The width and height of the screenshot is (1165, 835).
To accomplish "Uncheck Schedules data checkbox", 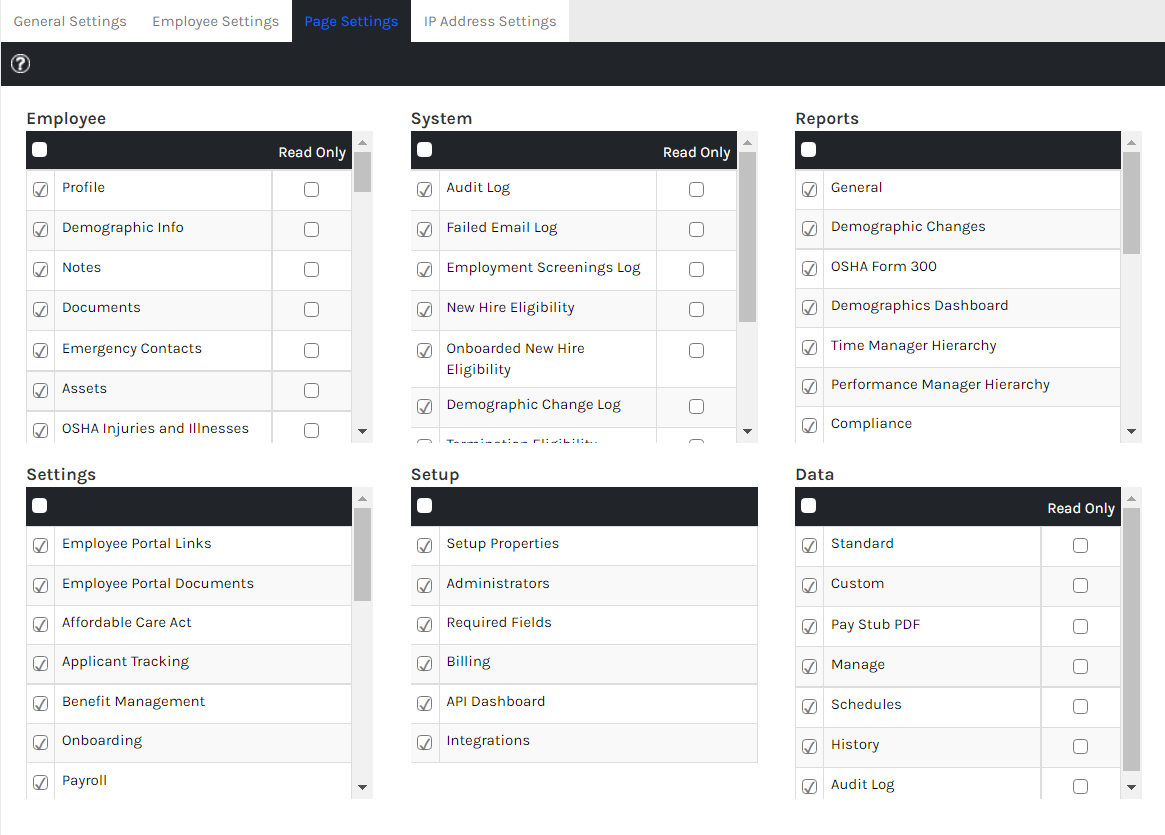I will coord(810,706).
